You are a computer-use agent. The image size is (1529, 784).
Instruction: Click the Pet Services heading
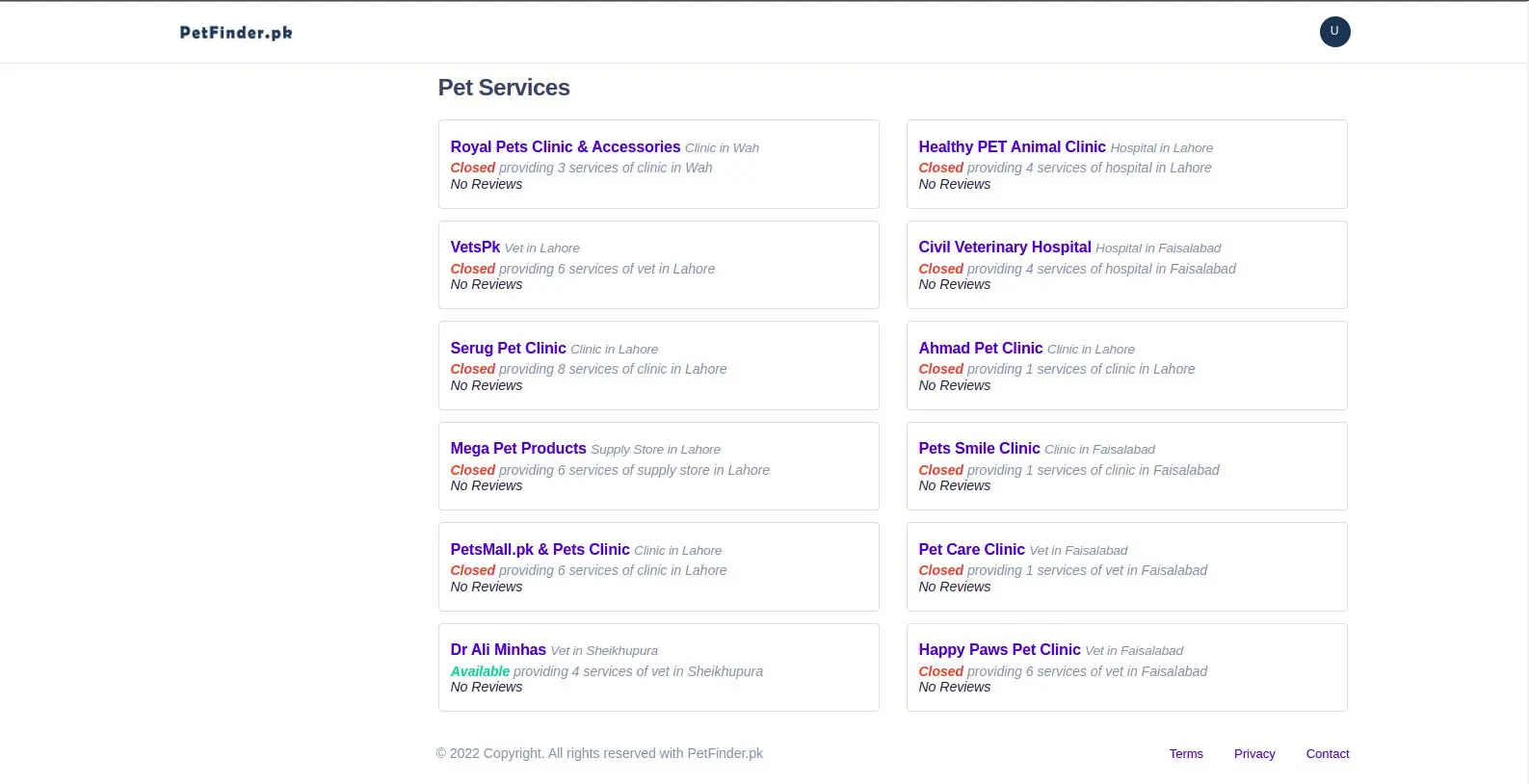coord(504,88)
